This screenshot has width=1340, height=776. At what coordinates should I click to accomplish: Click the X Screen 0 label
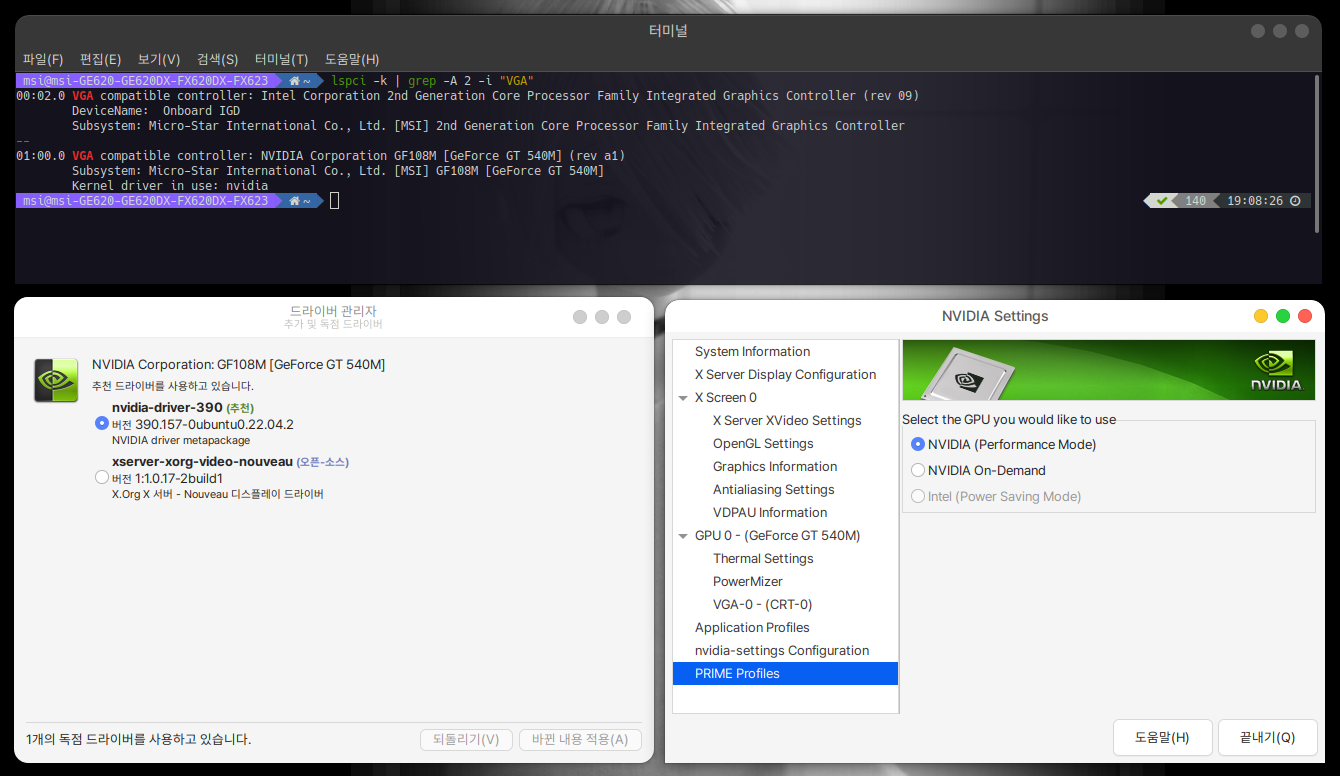point(726,398)
